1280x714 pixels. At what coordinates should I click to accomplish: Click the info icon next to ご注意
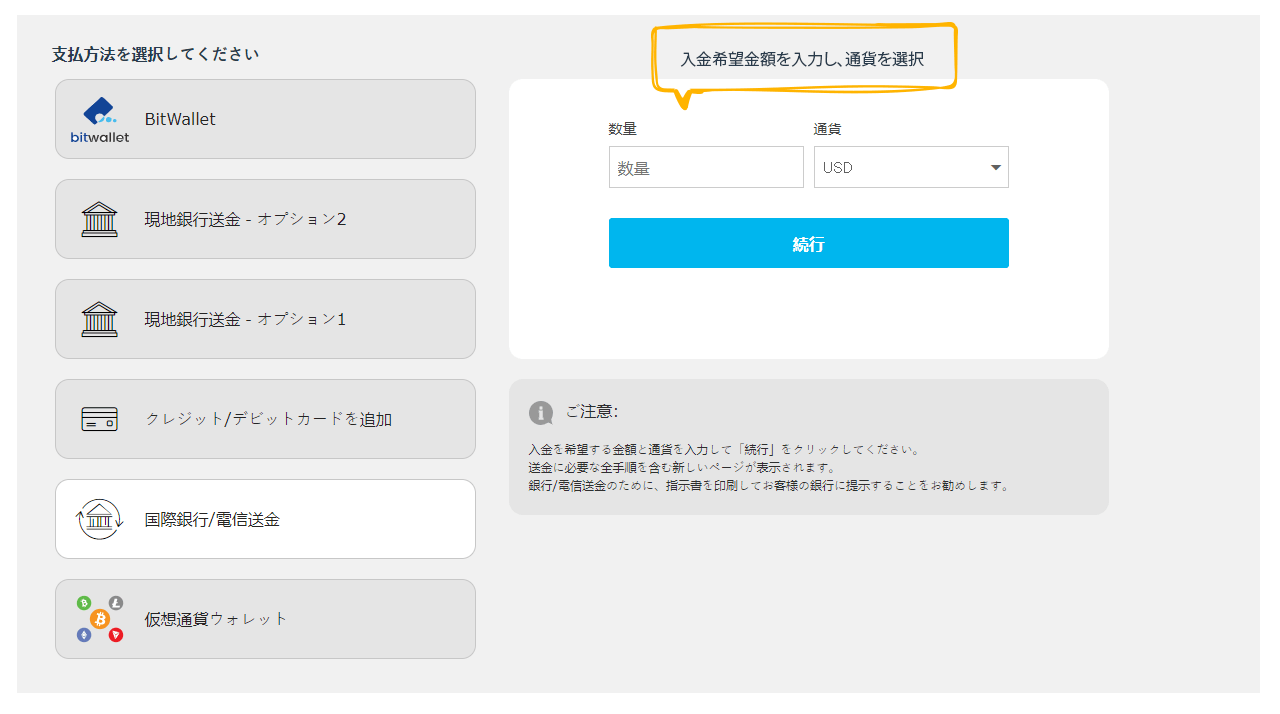(x=541, y=413)
